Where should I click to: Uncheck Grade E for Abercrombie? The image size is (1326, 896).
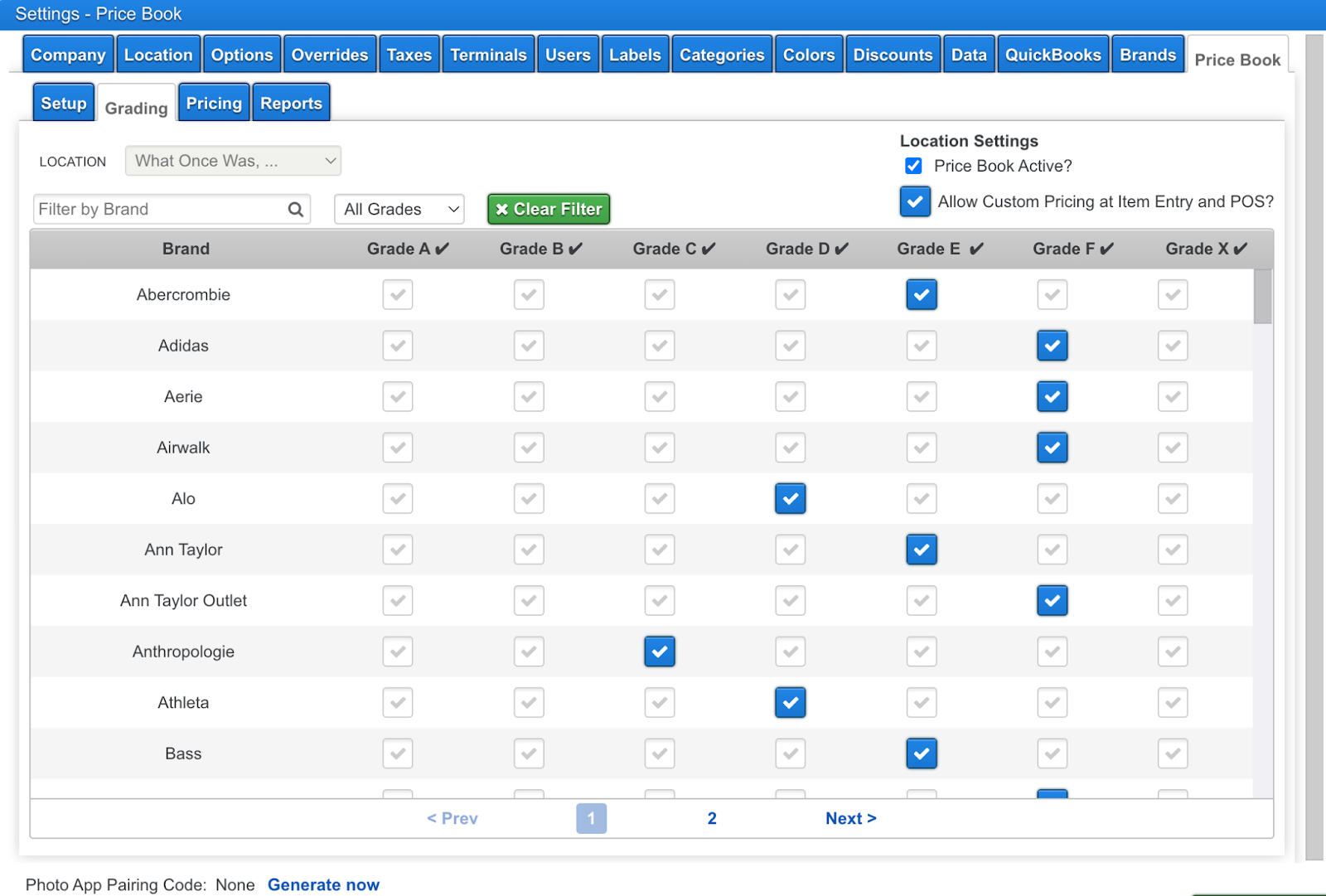tap(922, 295)
